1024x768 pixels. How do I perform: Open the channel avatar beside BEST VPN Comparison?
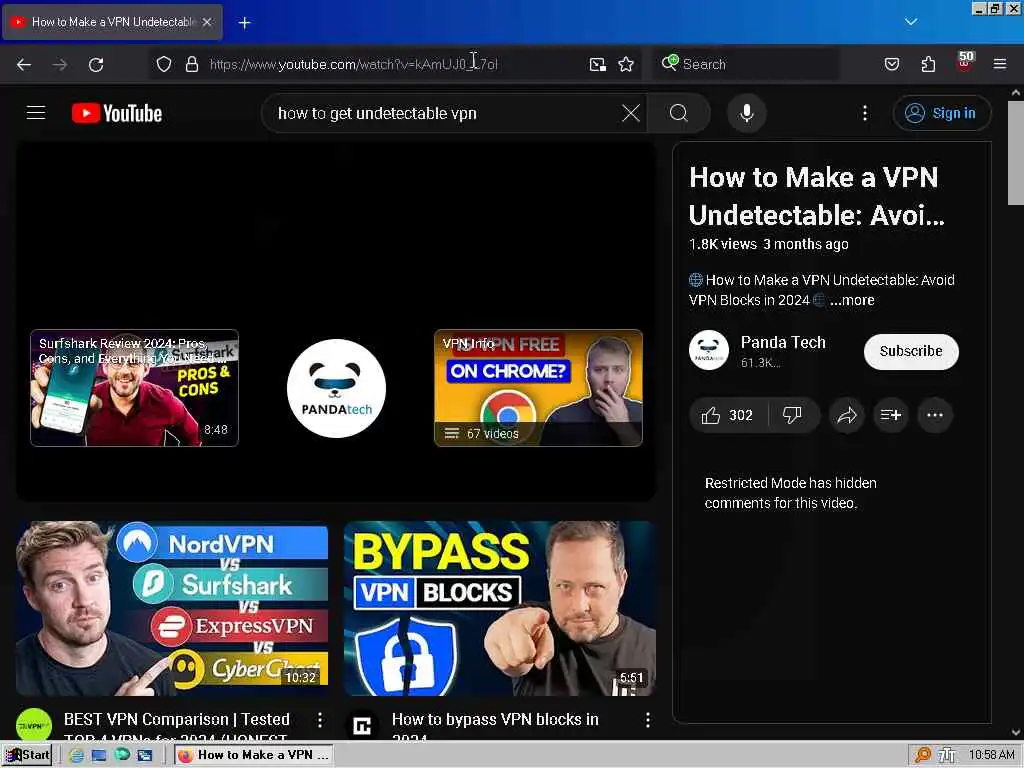tap(34, 726)
